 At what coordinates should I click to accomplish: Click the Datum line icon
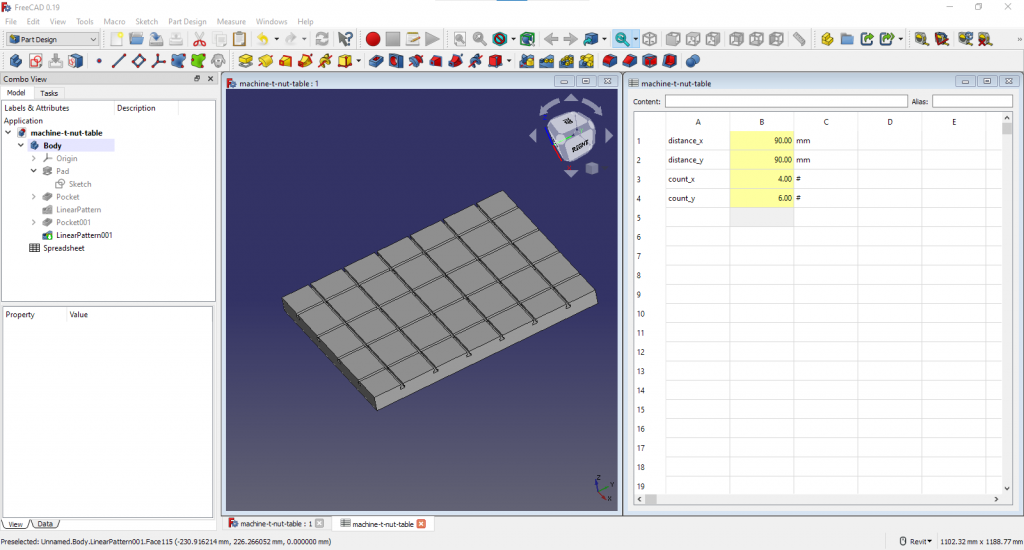pos(119,61)
